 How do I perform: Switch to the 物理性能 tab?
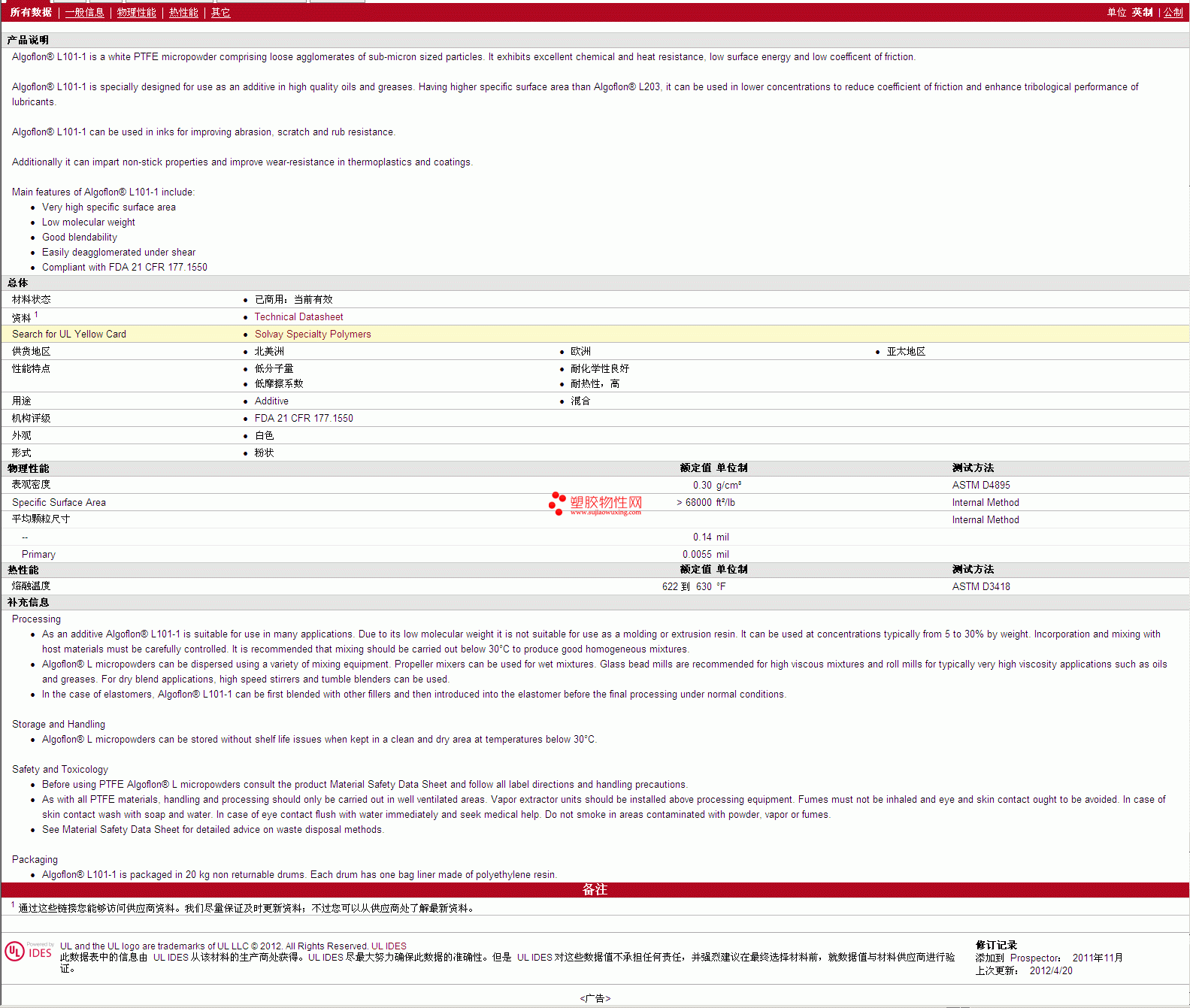pyautogui.click(x=136, y=12)
